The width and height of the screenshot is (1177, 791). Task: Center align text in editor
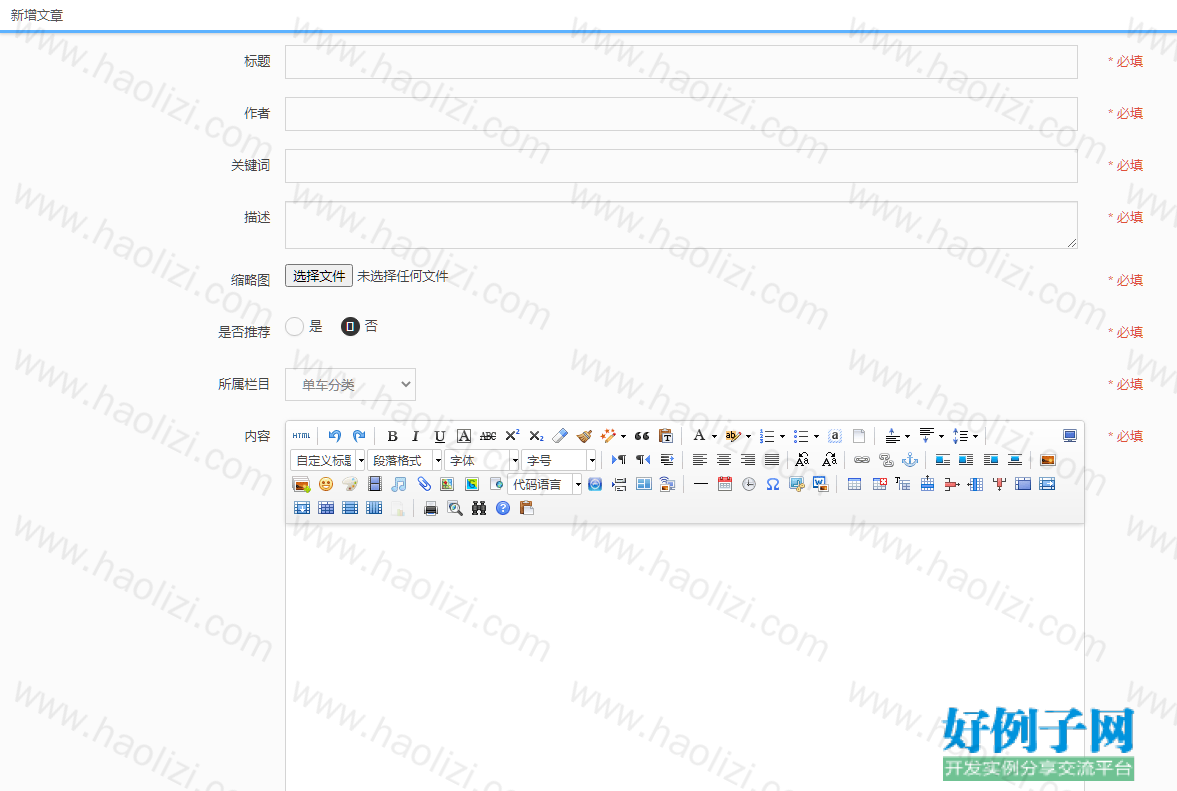[x=724, y=460]
